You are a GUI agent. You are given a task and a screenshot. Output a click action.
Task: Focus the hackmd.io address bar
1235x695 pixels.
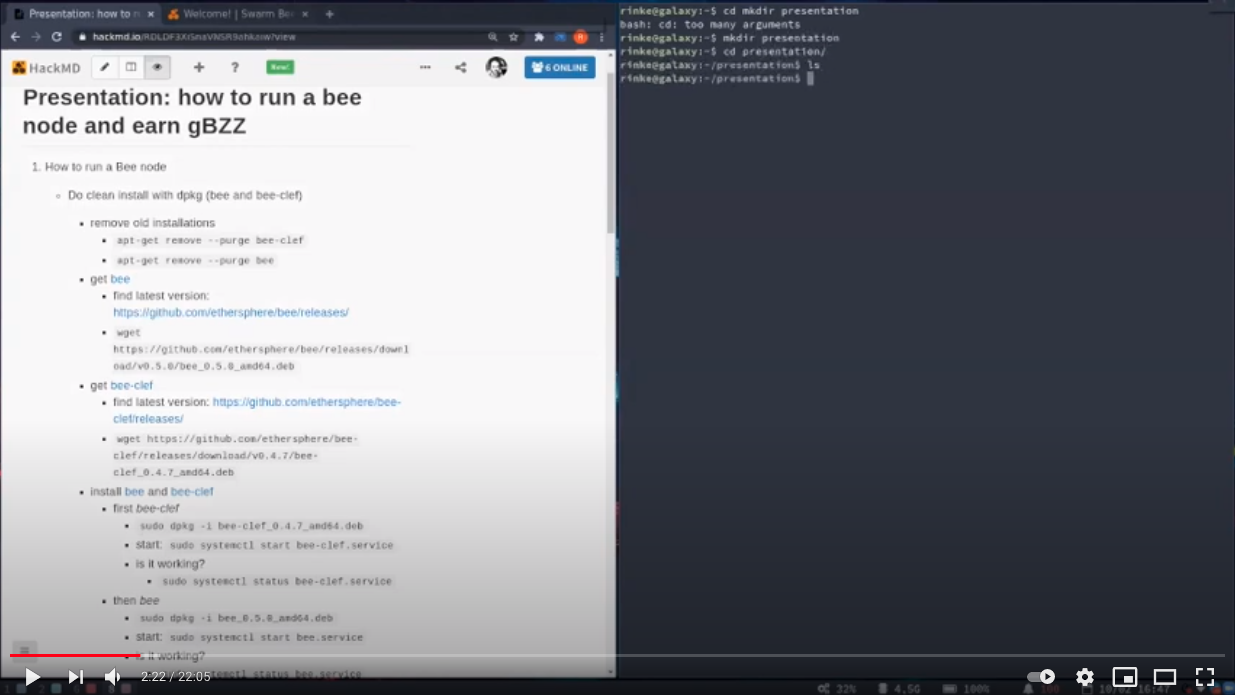(280, 37)
